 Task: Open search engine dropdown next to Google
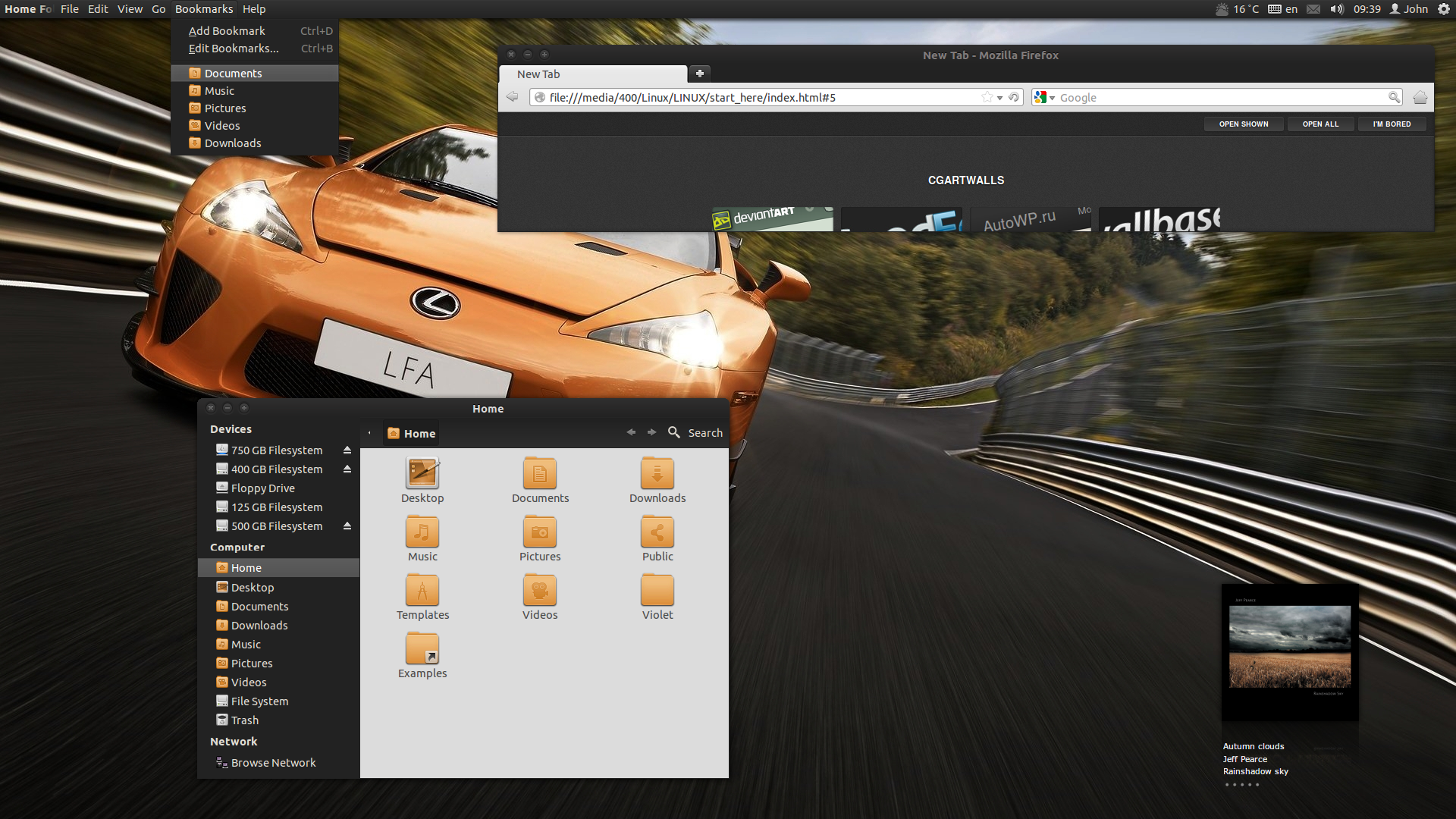[x=1052, y=98]
